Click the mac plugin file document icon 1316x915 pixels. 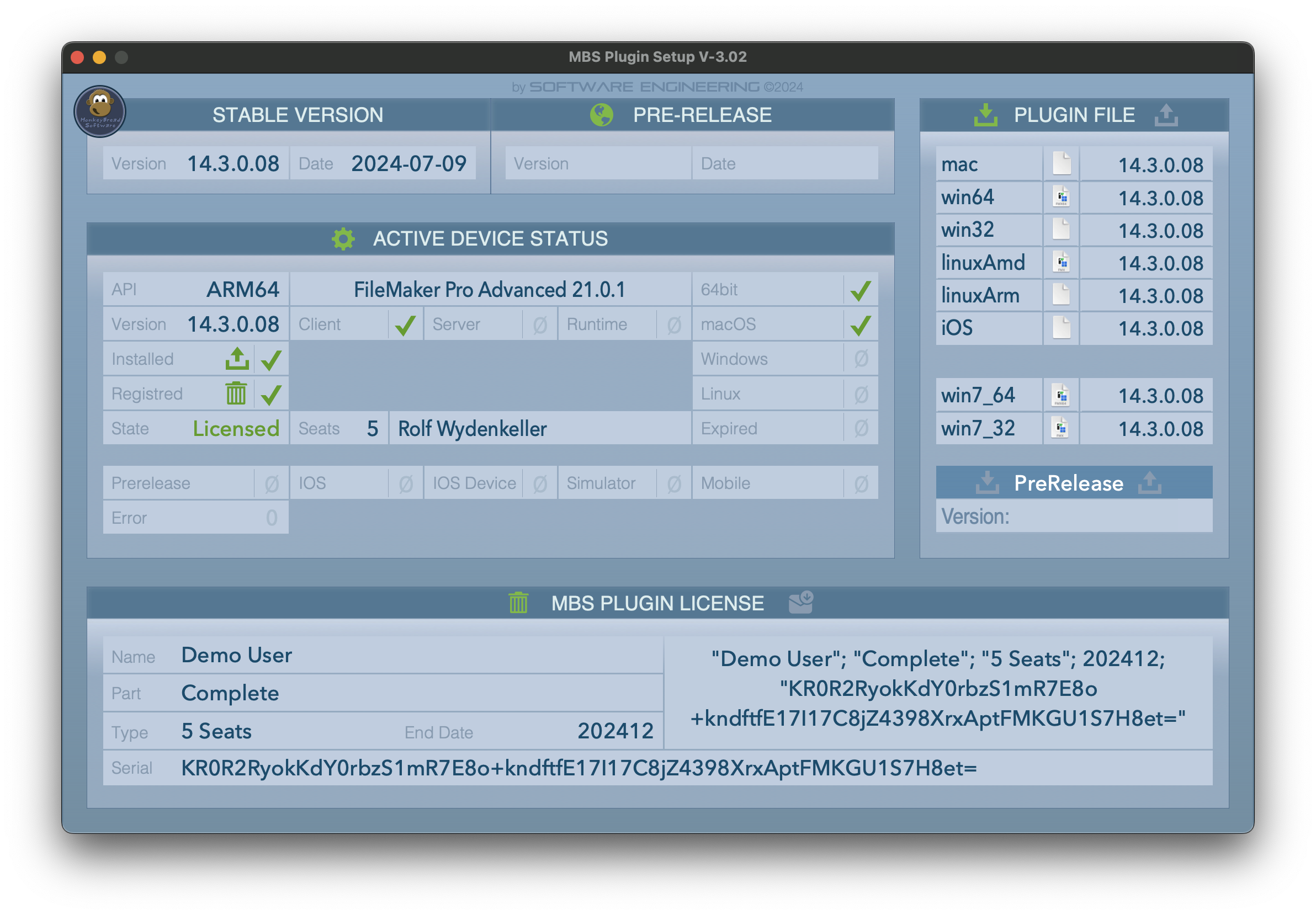point(1061,164)
